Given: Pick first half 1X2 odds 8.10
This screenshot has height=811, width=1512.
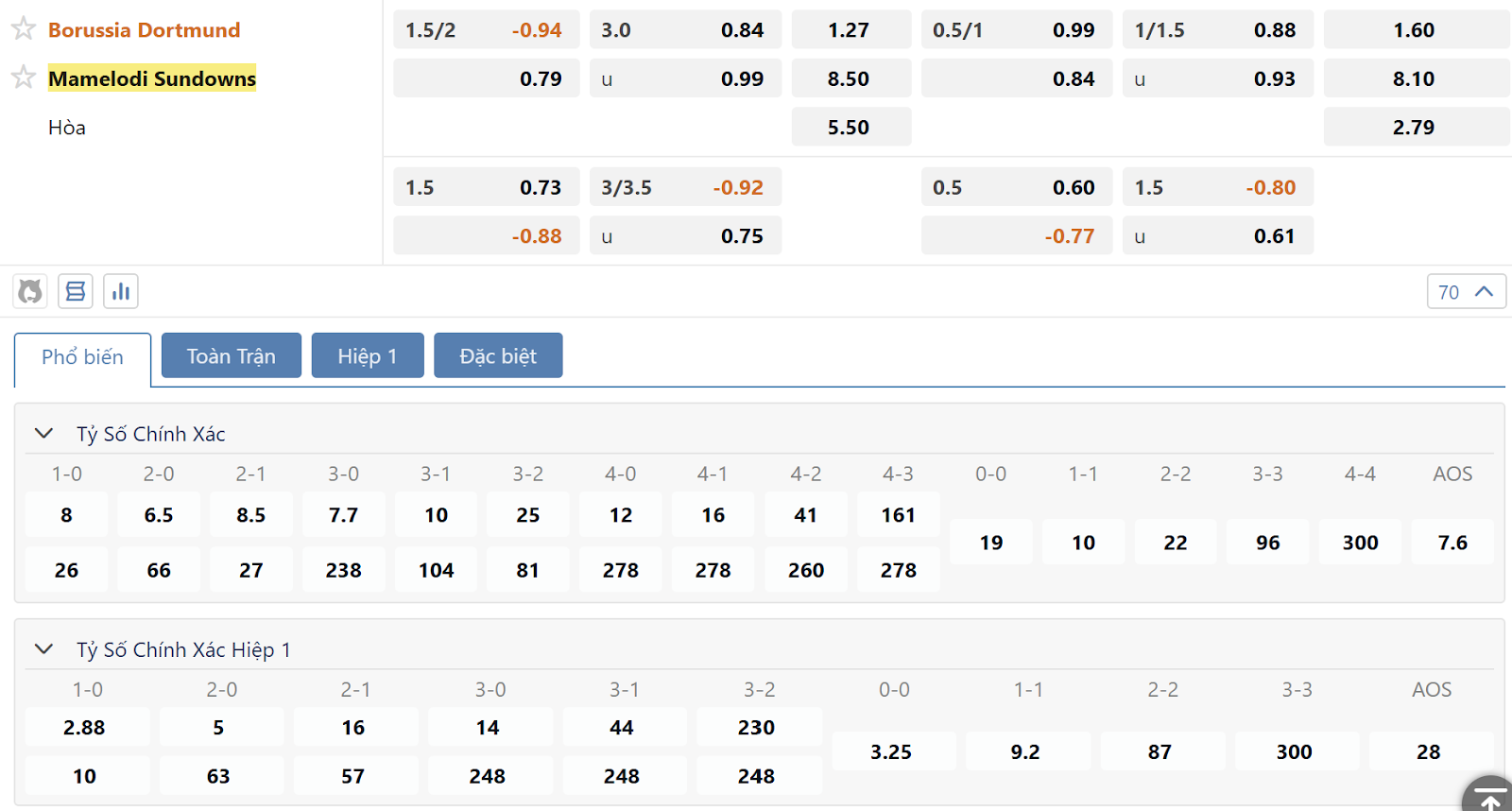Looking at the screenshot, I should [1416, 78].
